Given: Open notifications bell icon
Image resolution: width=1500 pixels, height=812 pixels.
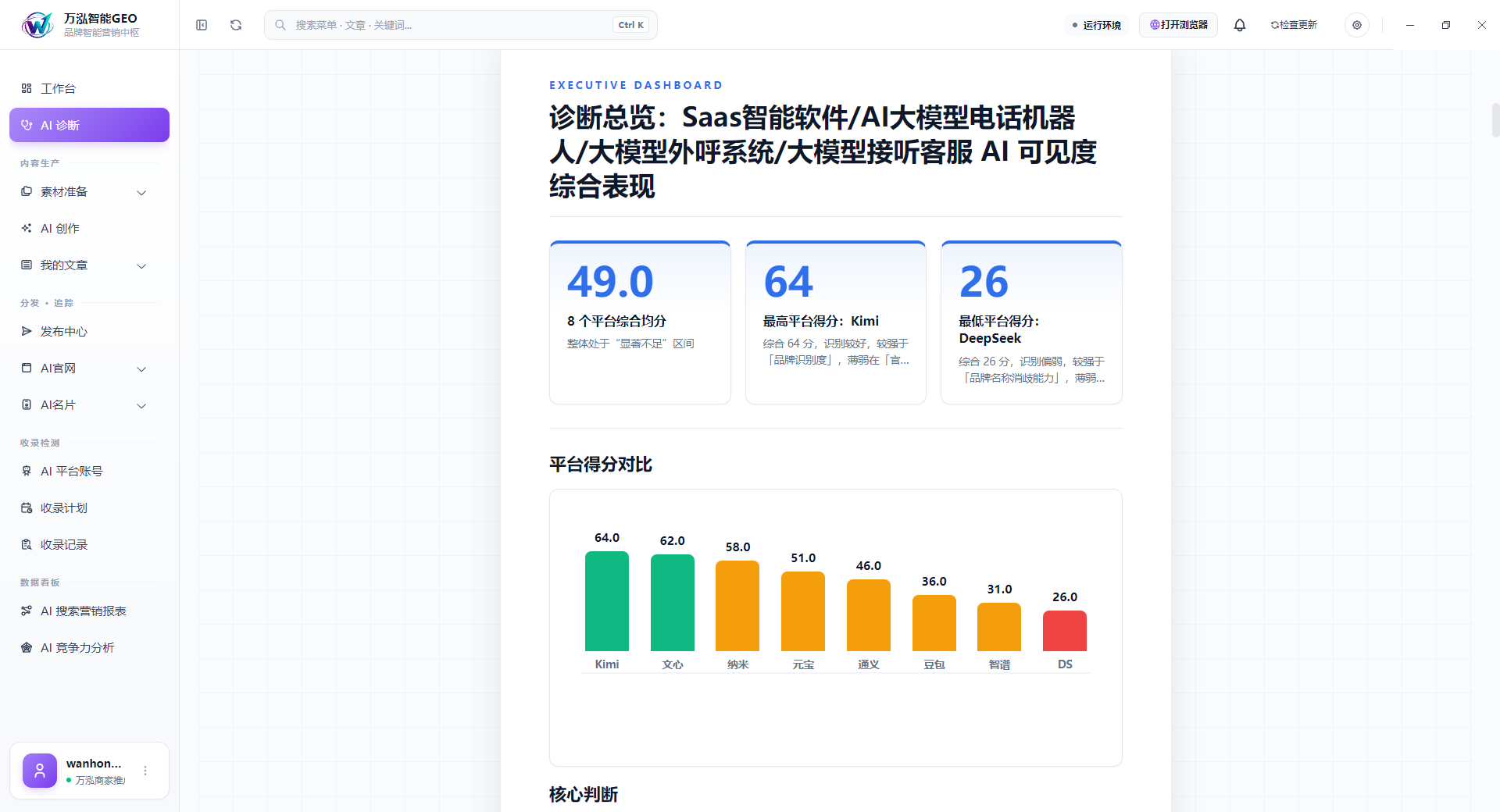Looking at the screenshot, I should (x=1240, y=25).
